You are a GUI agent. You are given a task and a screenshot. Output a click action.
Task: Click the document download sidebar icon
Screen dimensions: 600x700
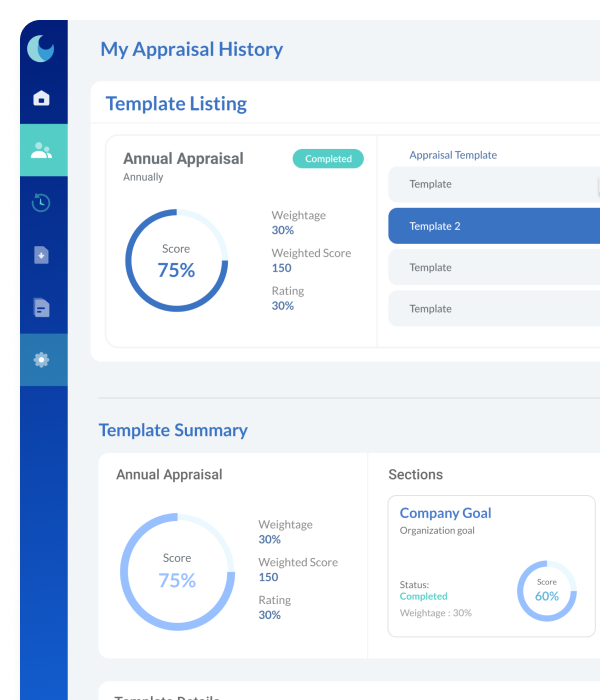point(41,256)
